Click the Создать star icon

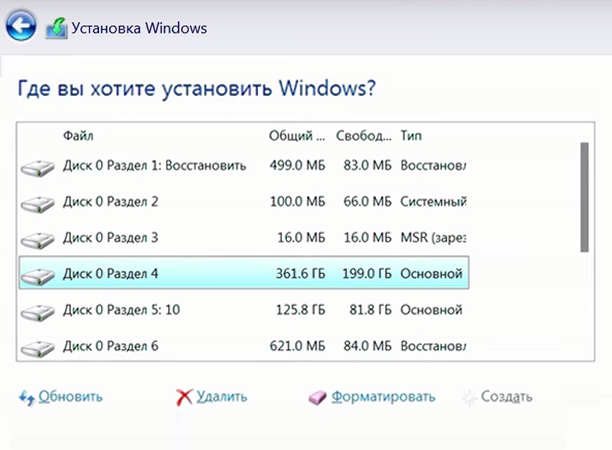[x=470, y=398]
